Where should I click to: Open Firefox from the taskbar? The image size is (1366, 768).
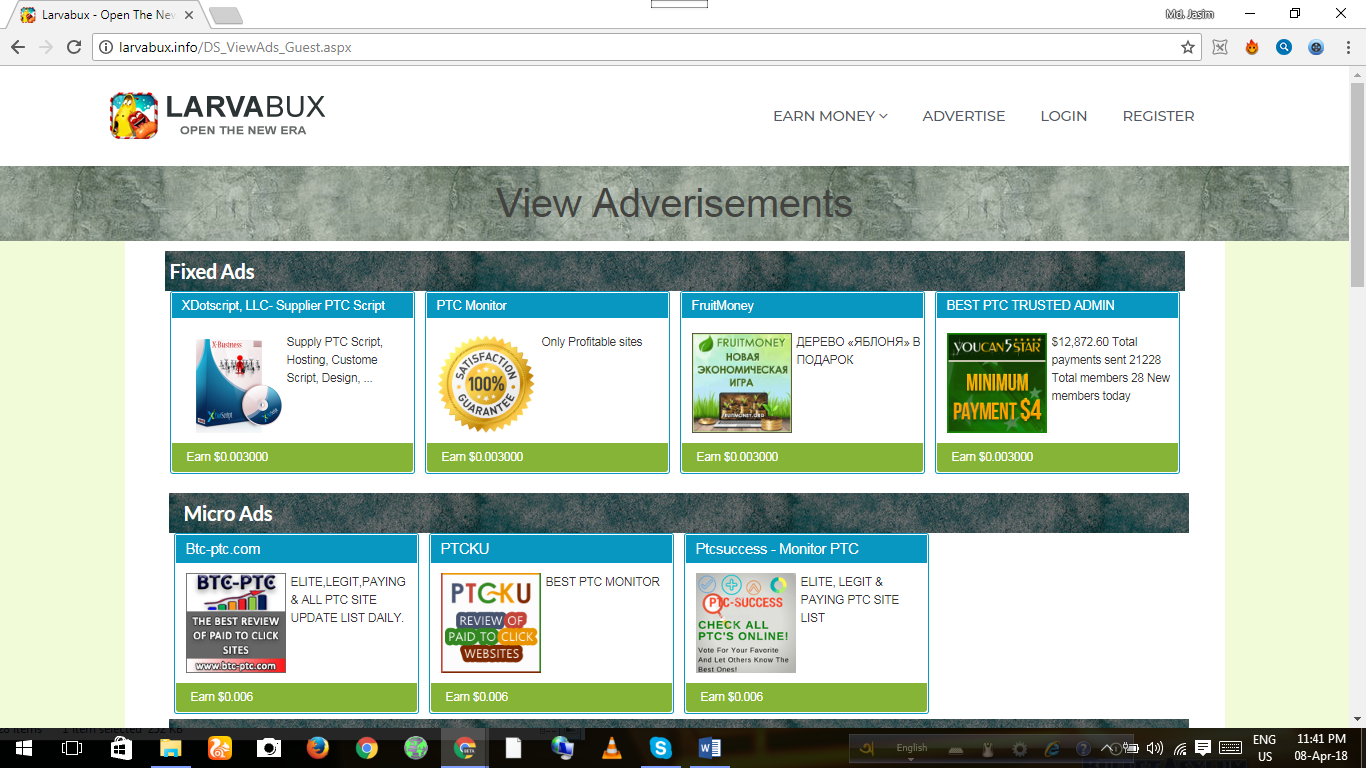click(x=318, y=748)
